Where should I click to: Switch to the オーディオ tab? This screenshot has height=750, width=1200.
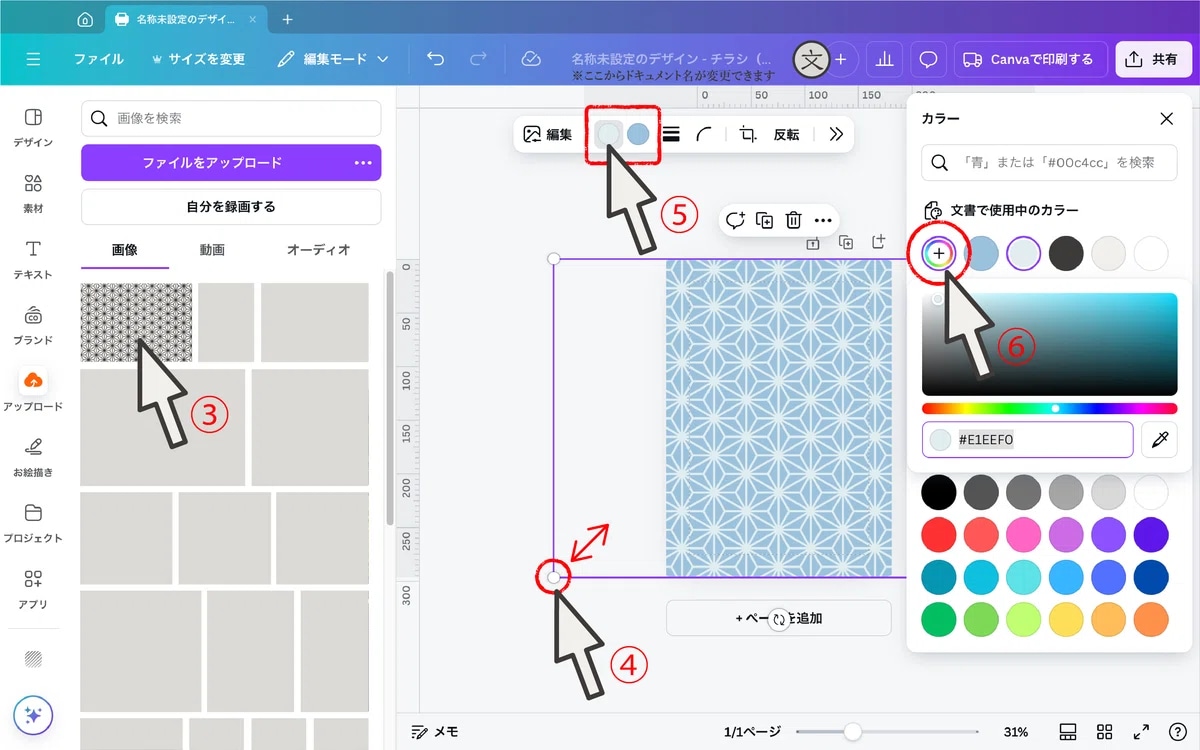[x=319, y=250]
